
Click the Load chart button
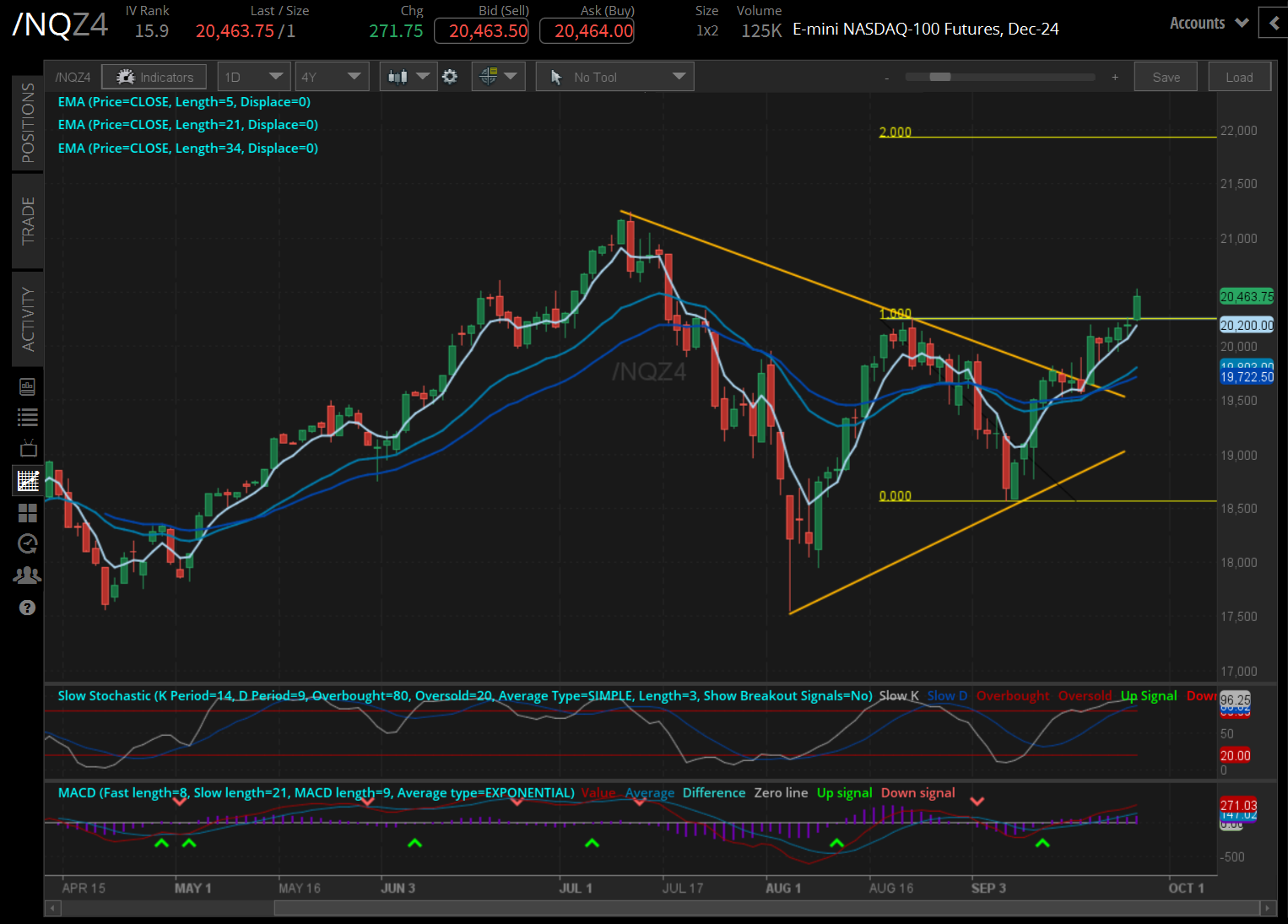(1240, 77)
